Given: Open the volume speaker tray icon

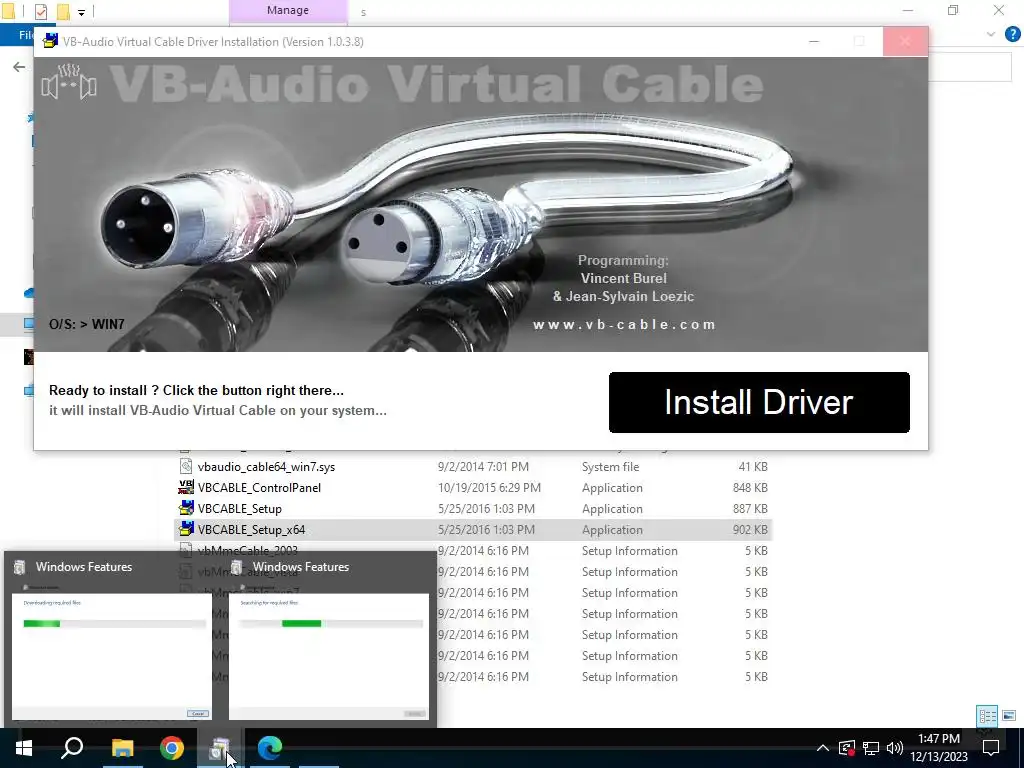Looking at the screenshot, I should click(895, 748).
